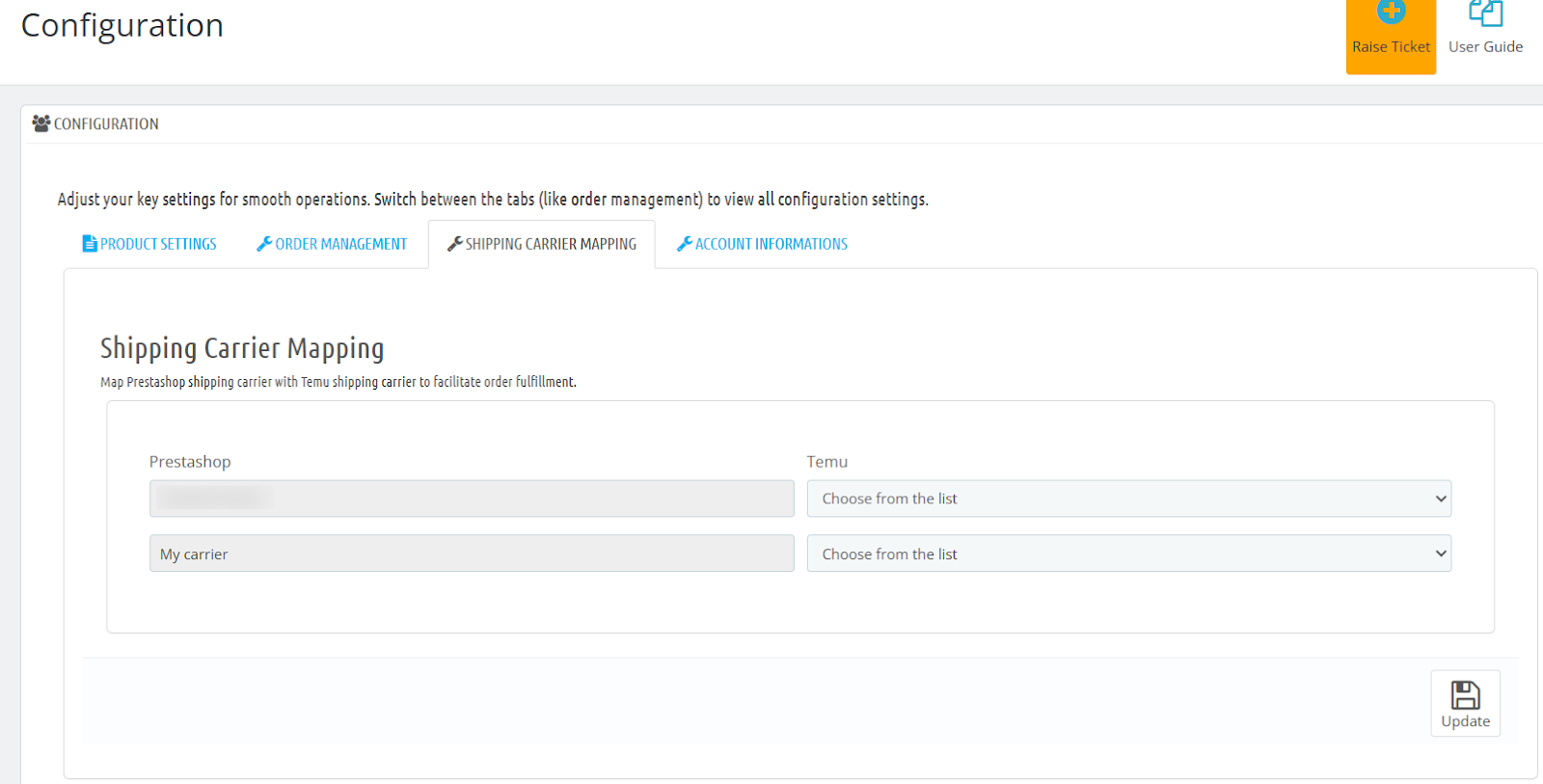Go to the Account Informations tab
This screenshot has width=1543, height=784.
771,245
